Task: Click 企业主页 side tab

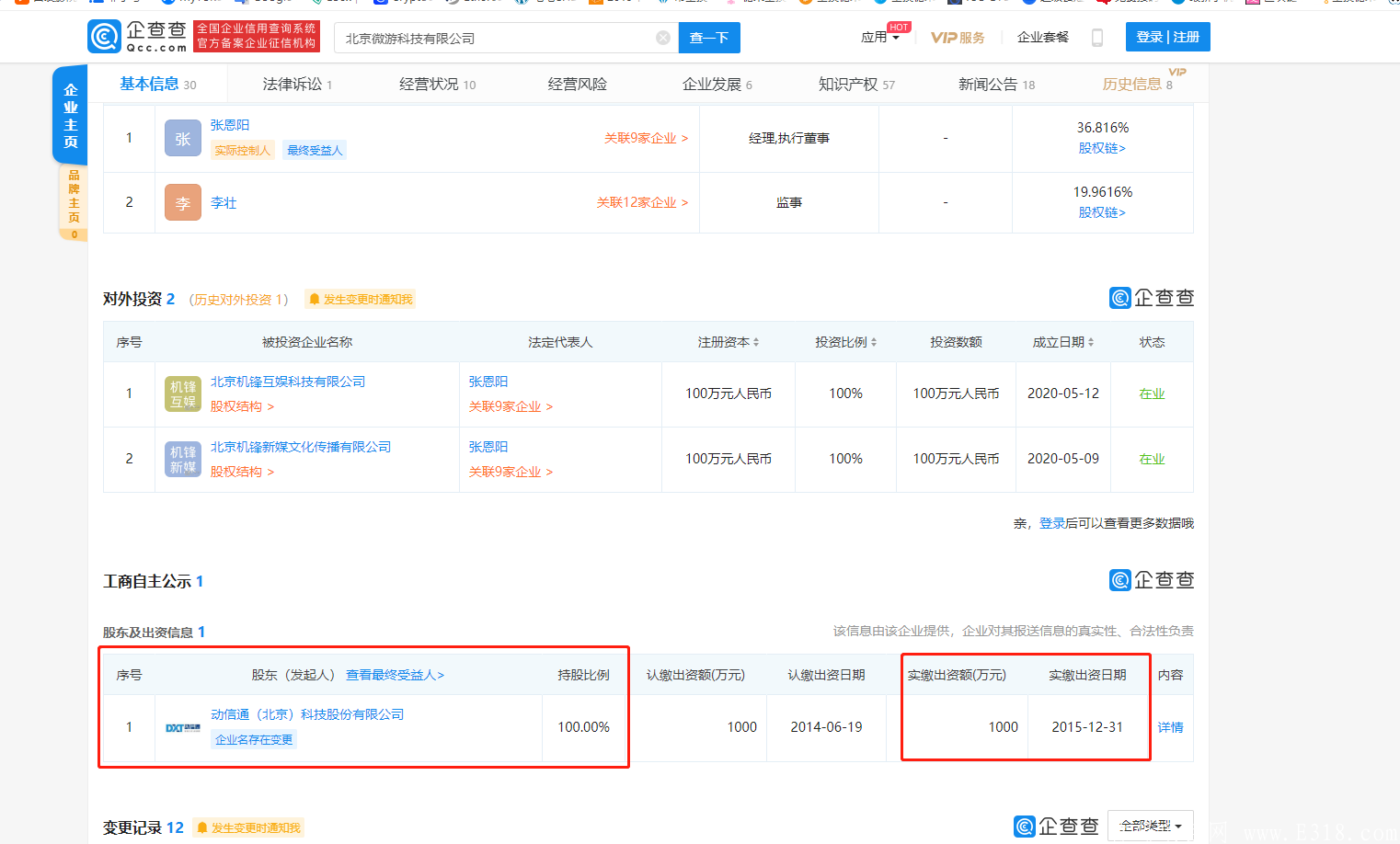Action: pos(70,116)
